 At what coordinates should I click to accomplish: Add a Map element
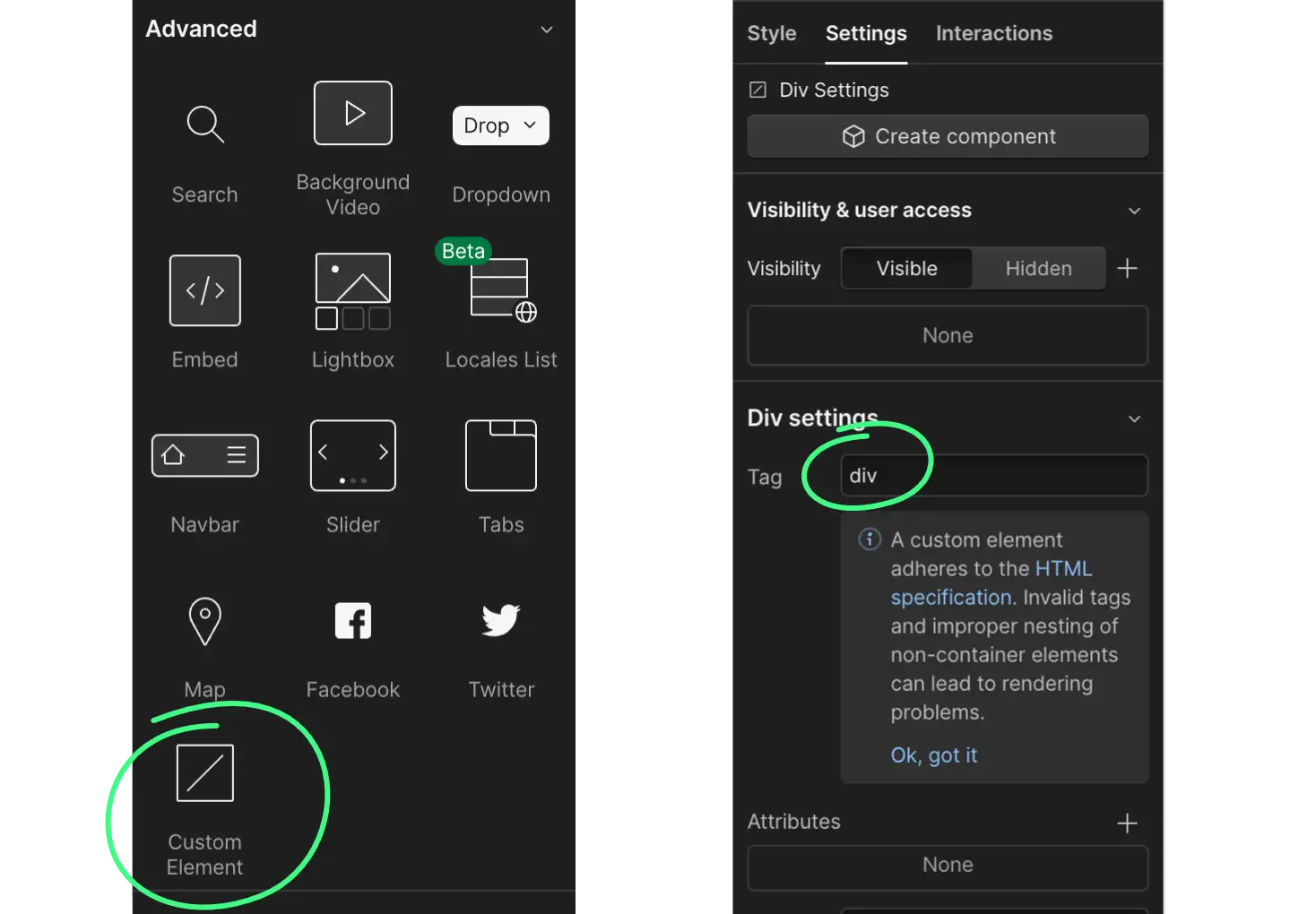(x=205, y=621)
